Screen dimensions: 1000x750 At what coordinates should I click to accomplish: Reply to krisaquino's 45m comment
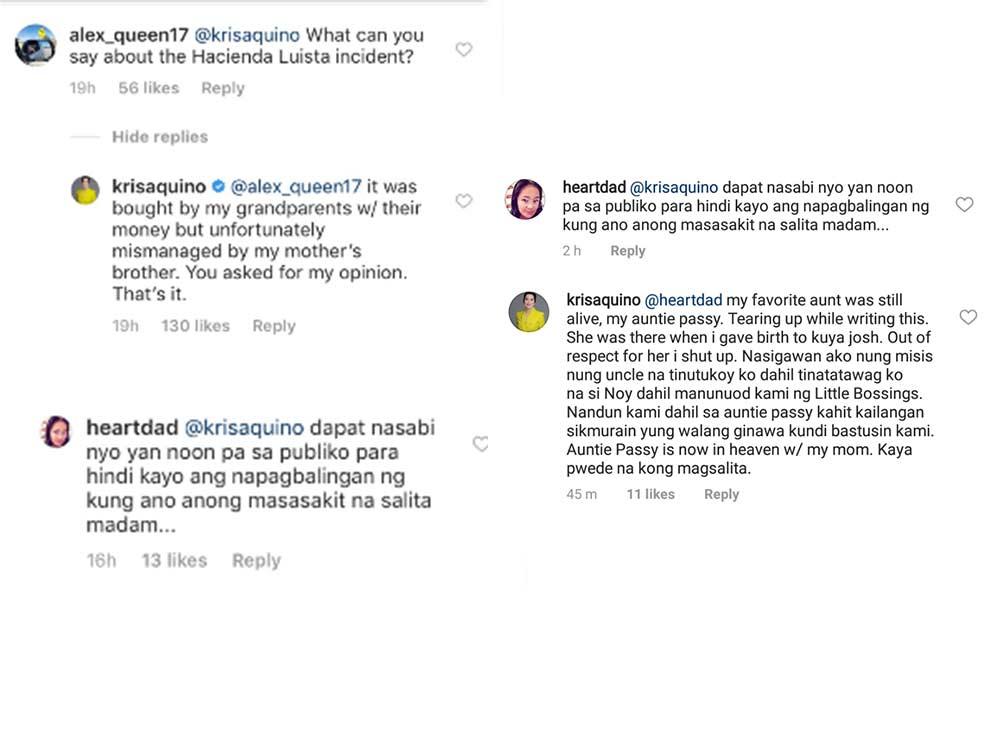click(721, 494)
